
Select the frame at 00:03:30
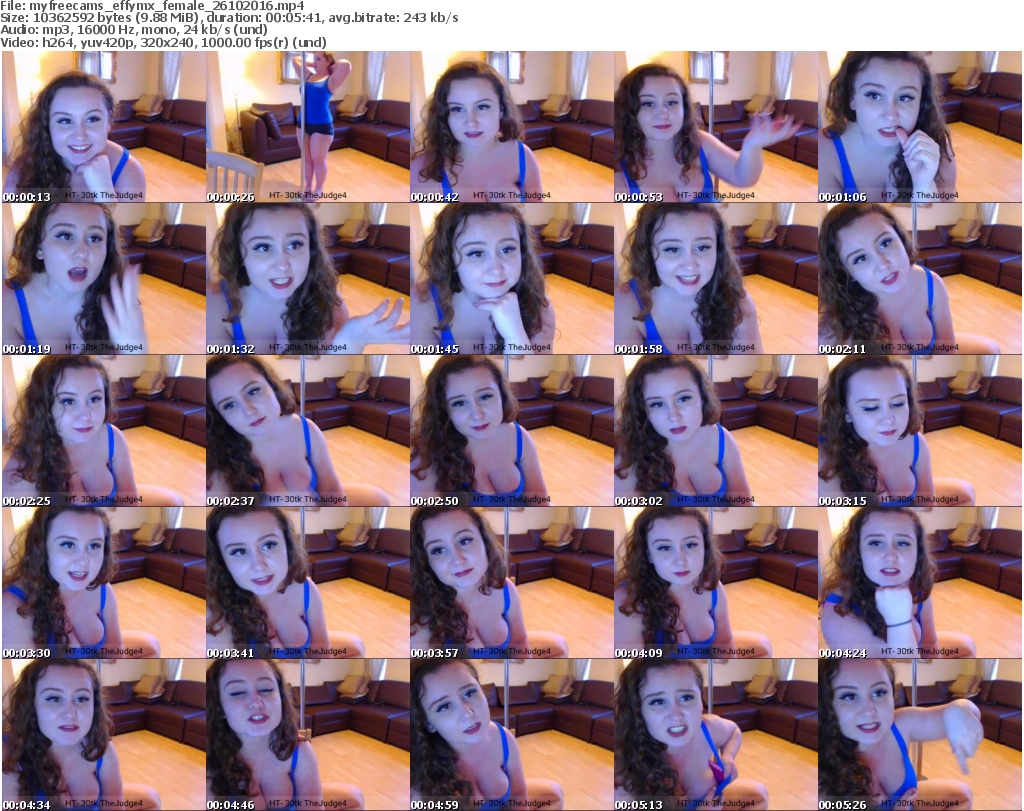tap(104, 582)
